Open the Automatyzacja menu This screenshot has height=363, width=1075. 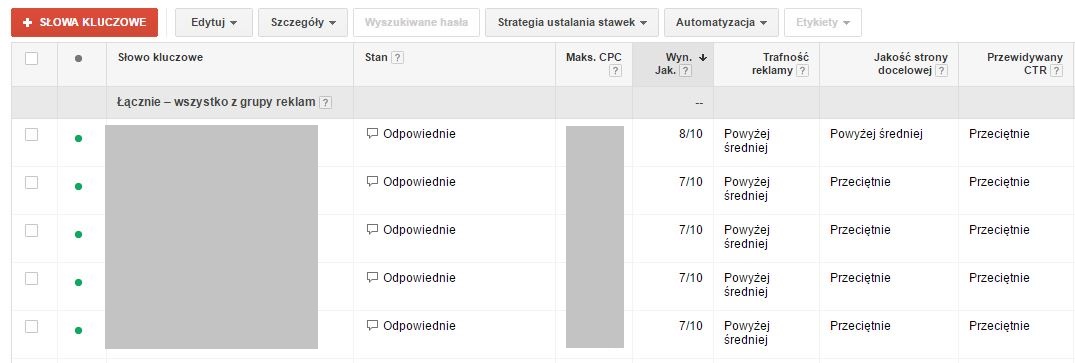(x=721, y=23)
